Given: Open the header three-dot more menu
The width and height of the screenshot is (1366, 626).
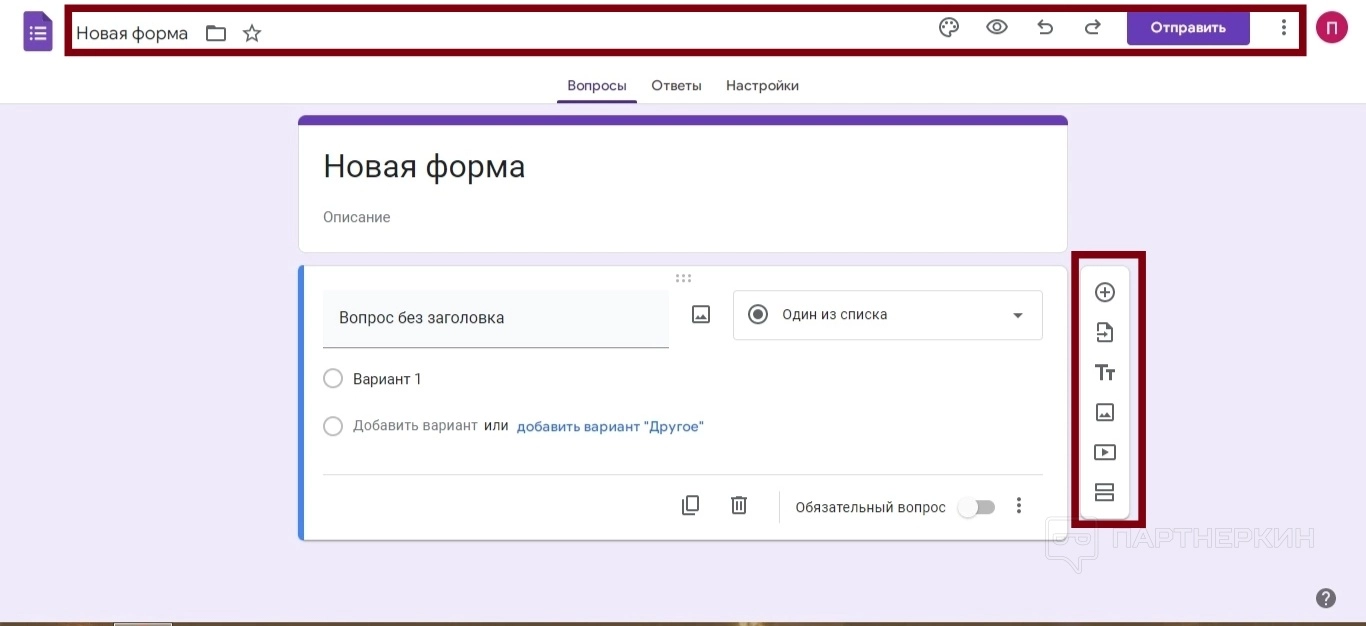Looking at the screenshot, I should click(1284, 28).
